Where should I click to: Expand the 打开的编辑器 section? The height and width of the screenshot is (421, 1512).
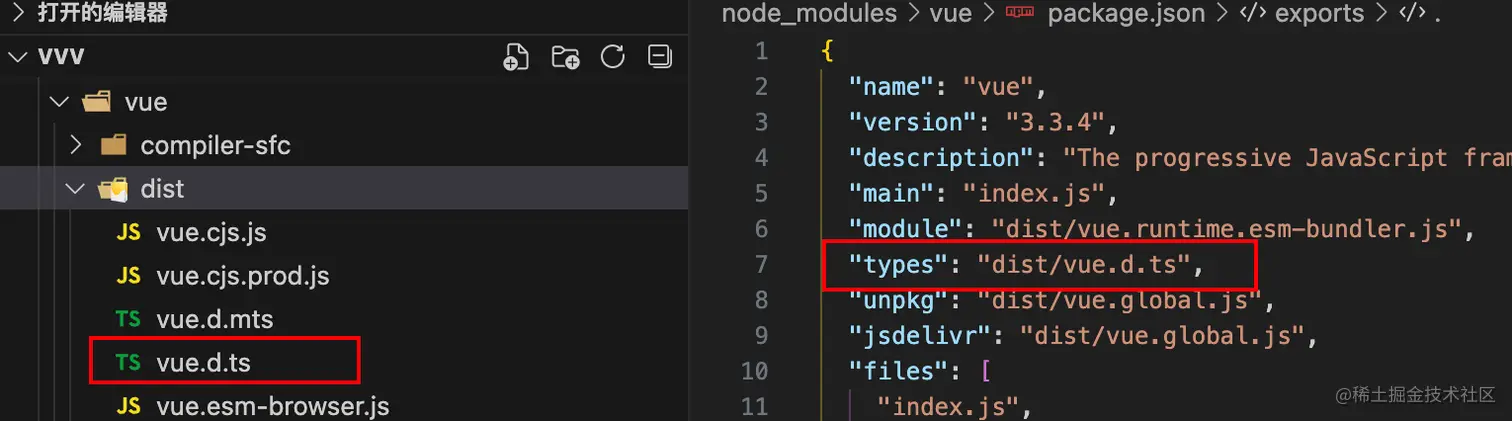[x=18, y=13]
